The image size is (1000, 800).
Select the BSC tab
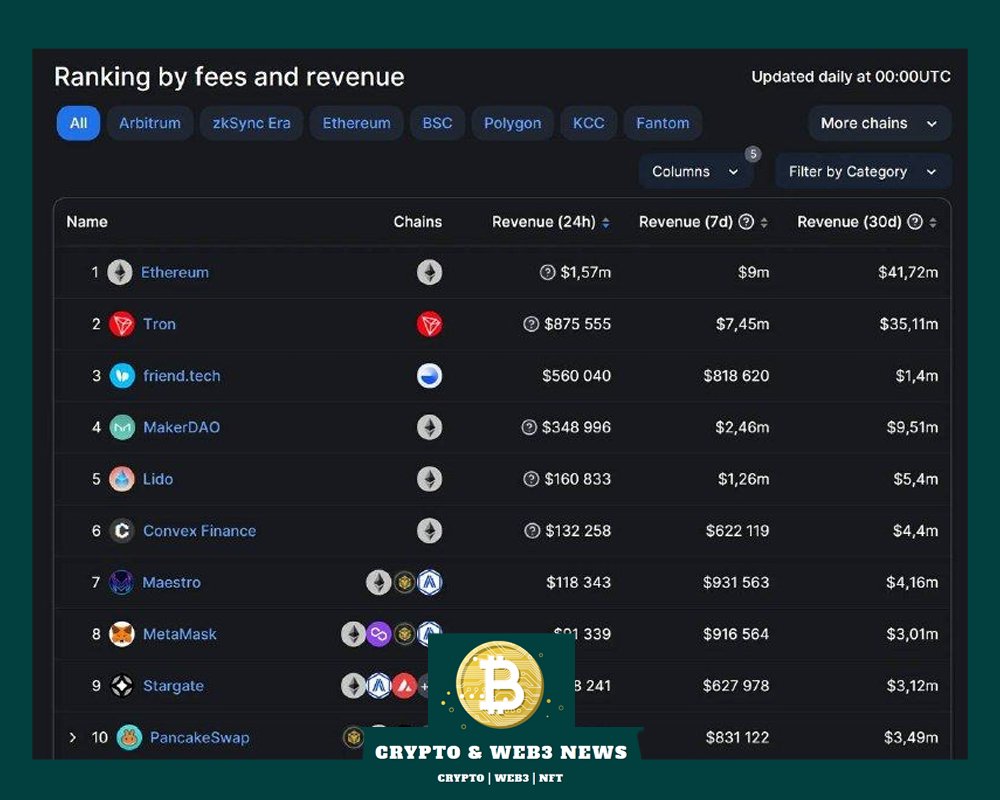pos(438,123)
